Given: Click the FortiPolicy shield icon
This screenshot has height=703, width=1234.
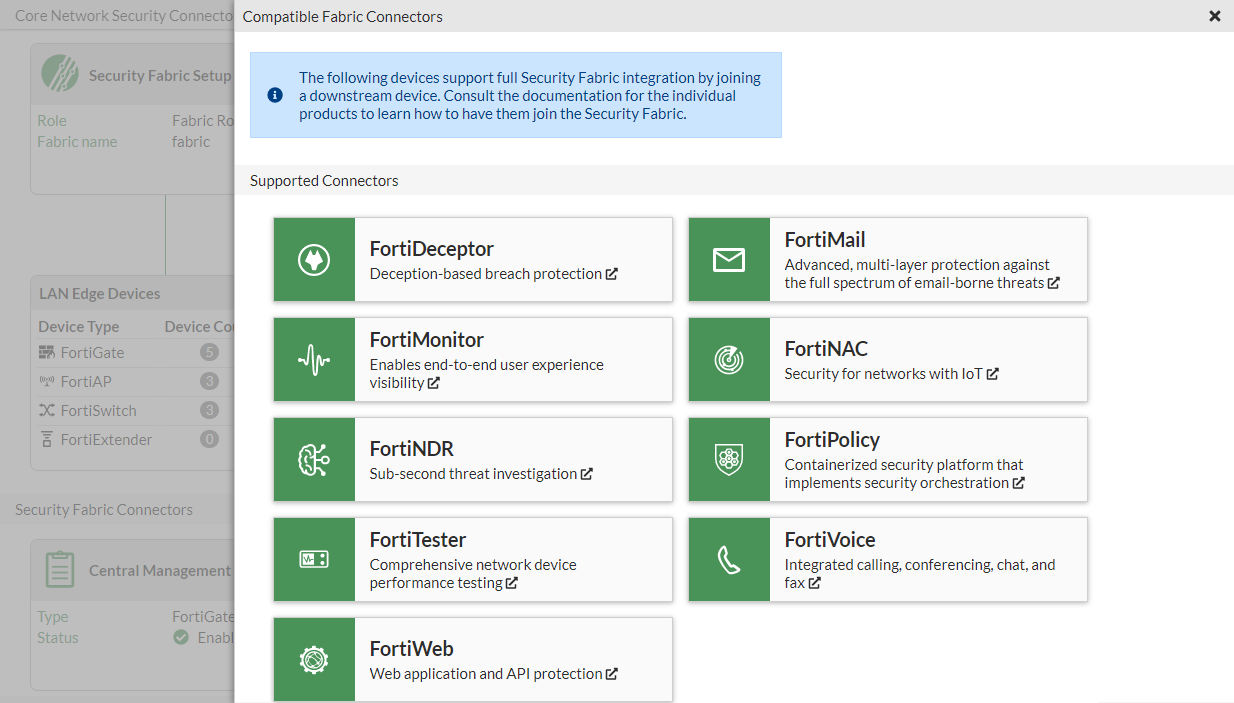Looking at the screenshot, I should [729, 459].
